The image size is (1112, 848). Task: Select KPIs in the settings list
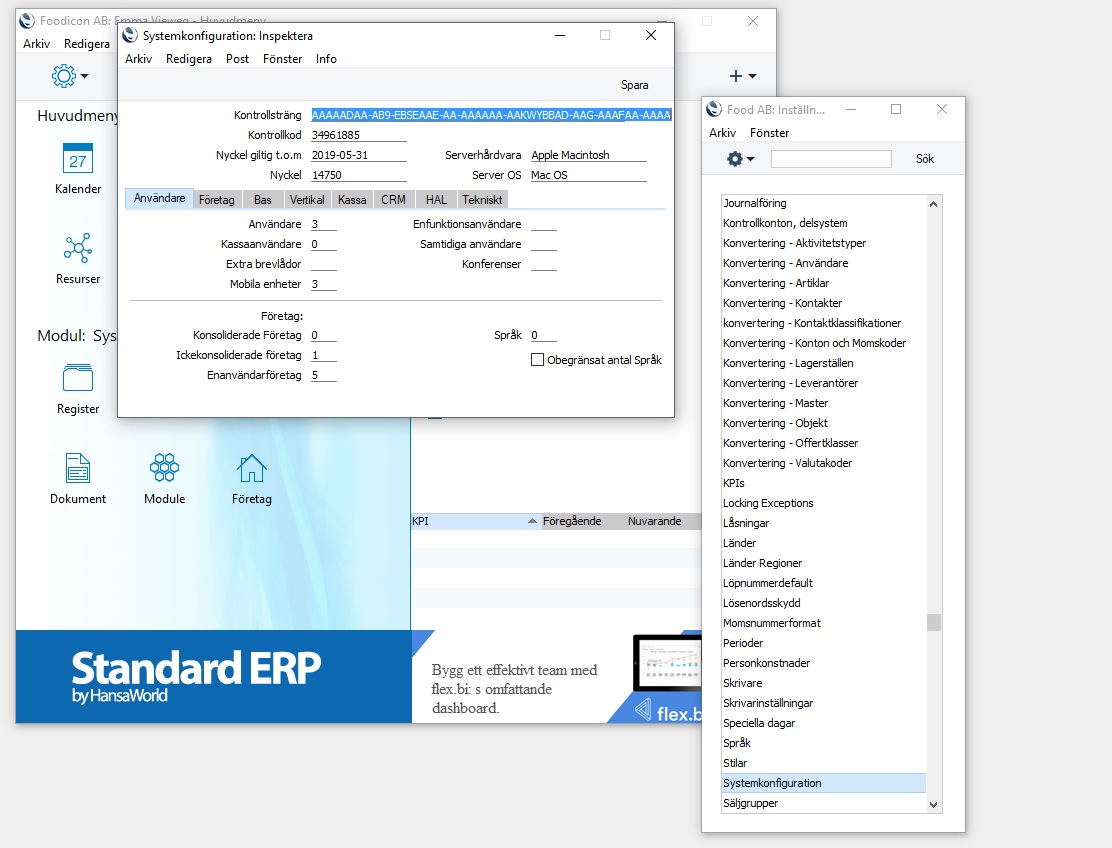point(823,483)
